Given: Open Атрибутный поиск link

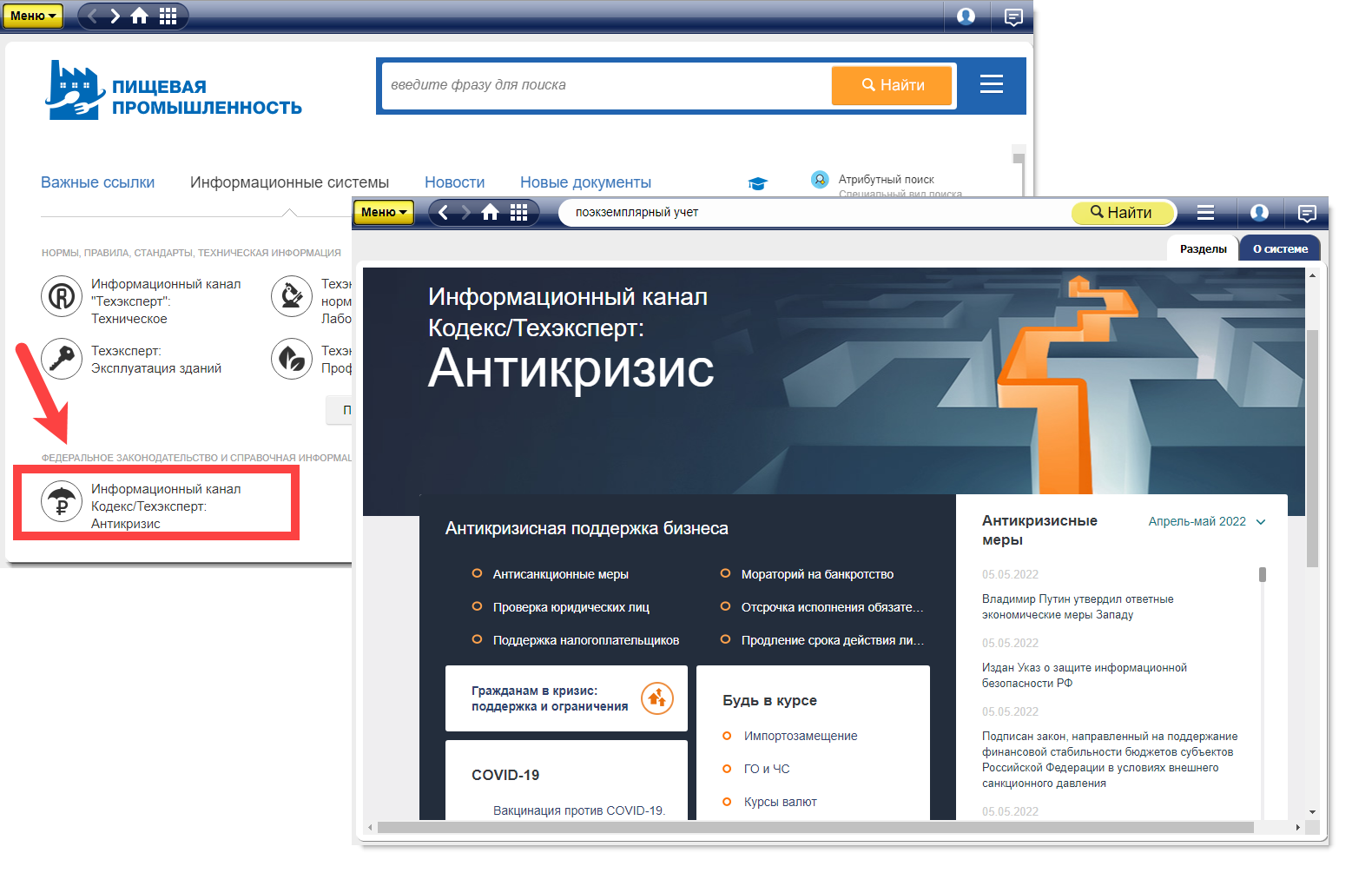Looking at the screenshot, I should (886, 180).
